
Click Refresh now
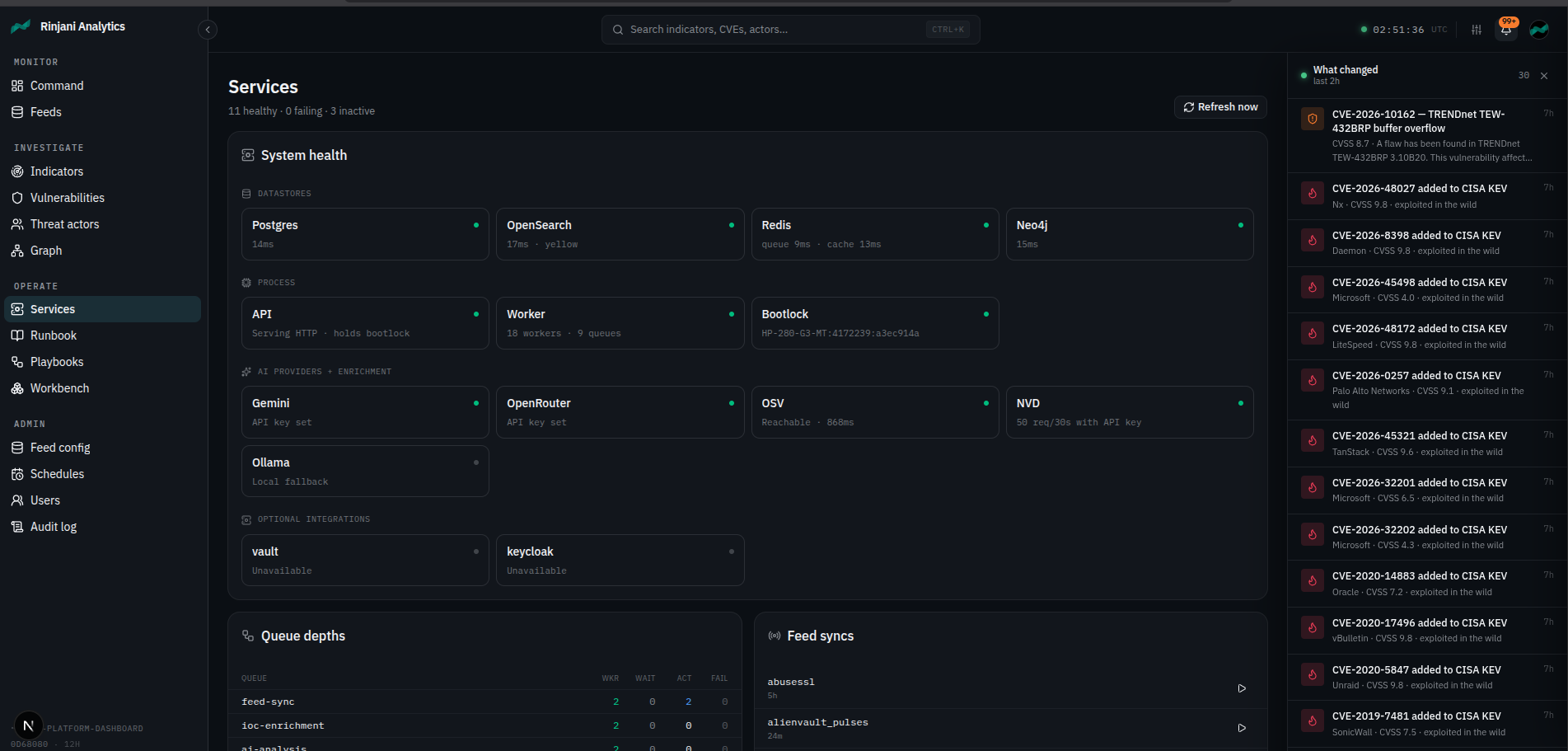(1220, 107)
